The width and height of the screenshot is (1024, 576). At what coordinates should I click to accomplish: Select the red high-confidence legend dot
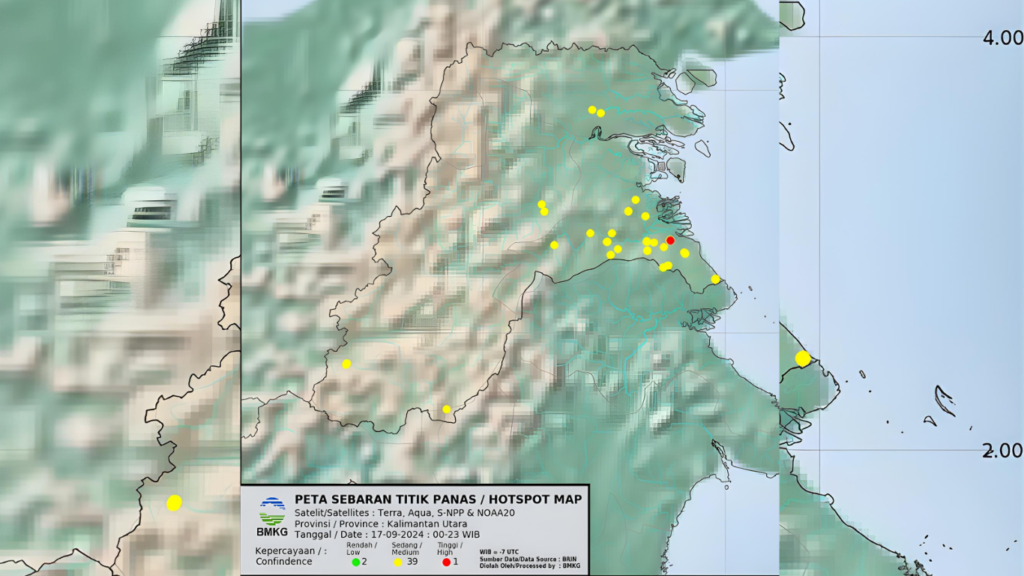(x=446, y=562)
